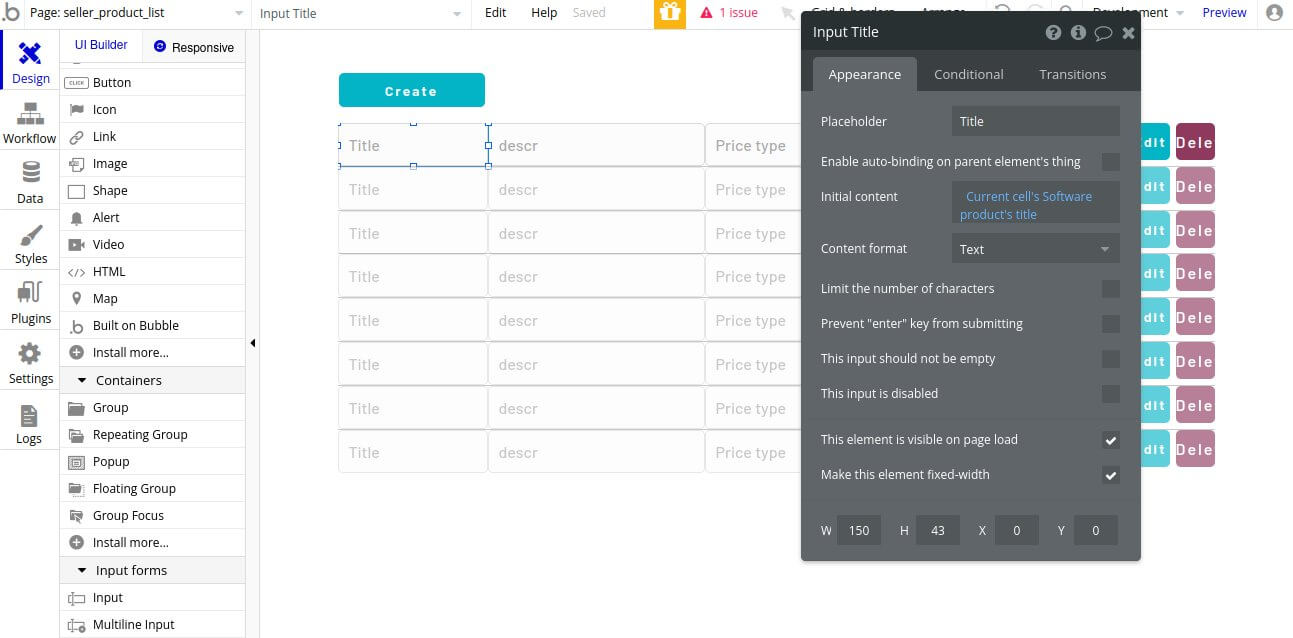
Task: Open the Data section icon
Action: pos(30,183)
